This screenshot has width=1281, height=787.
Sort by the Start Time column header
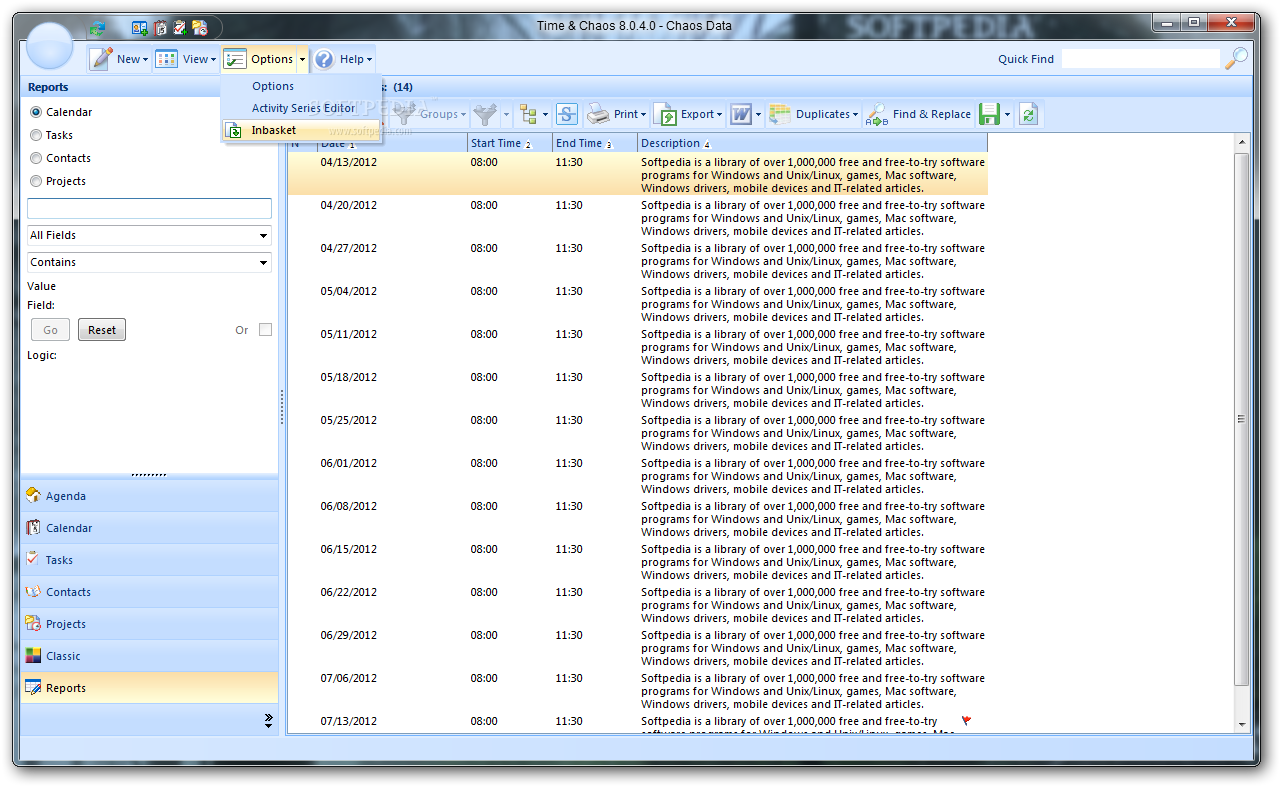click(x=509, y=143)
